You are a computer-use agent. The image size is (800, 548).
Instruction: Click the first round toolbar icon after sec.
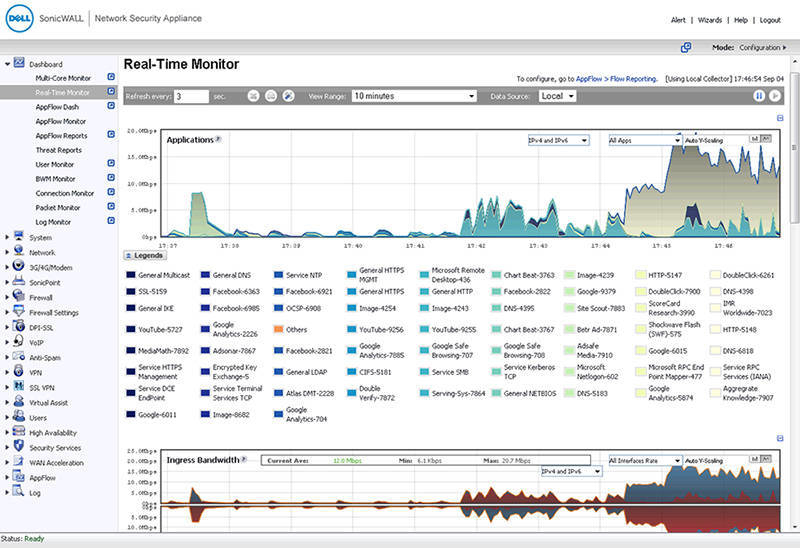(254, 96)
